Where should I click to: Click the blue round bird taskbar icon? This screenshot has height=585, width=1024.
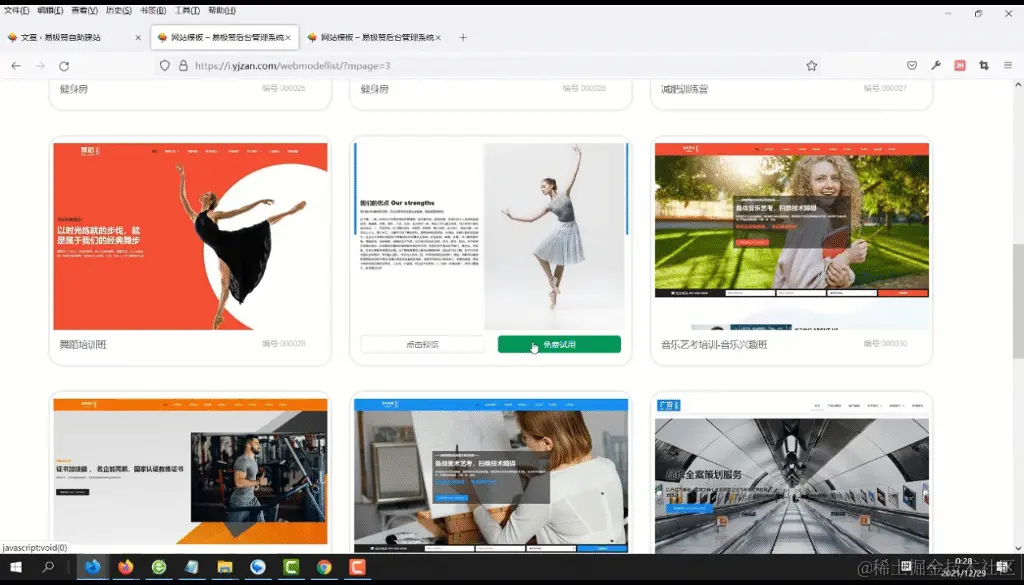coord(258,567)
